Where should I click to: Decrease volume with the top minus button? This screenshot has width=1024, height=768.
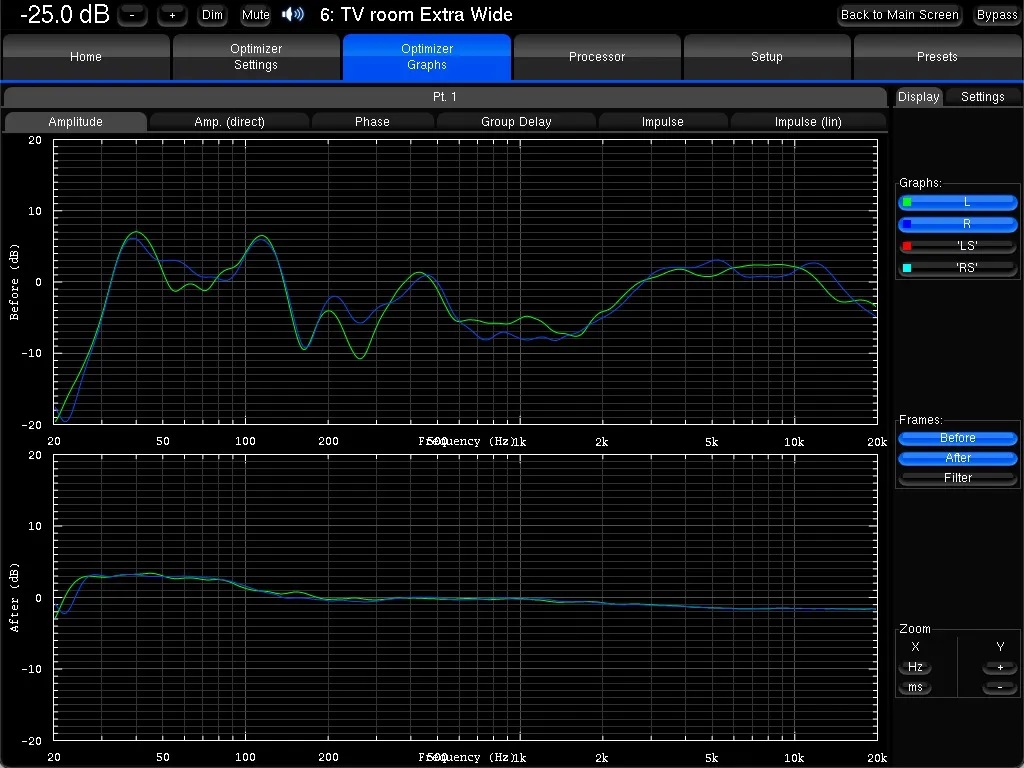coord(132,15)
